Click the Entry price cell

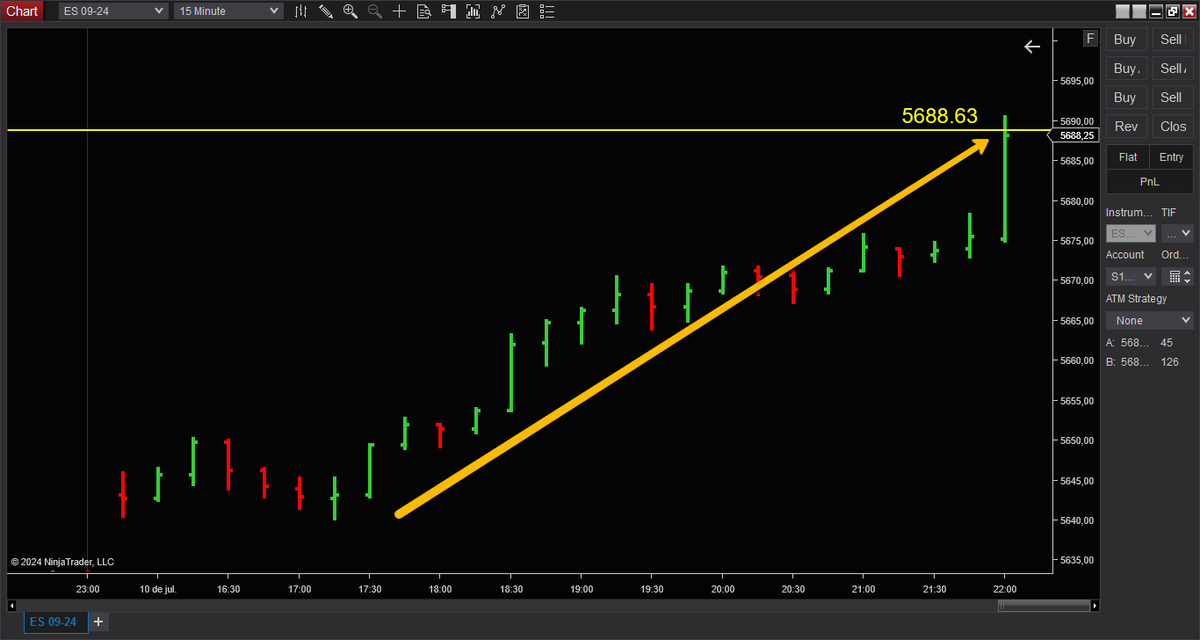click(x=1172, y=157)
